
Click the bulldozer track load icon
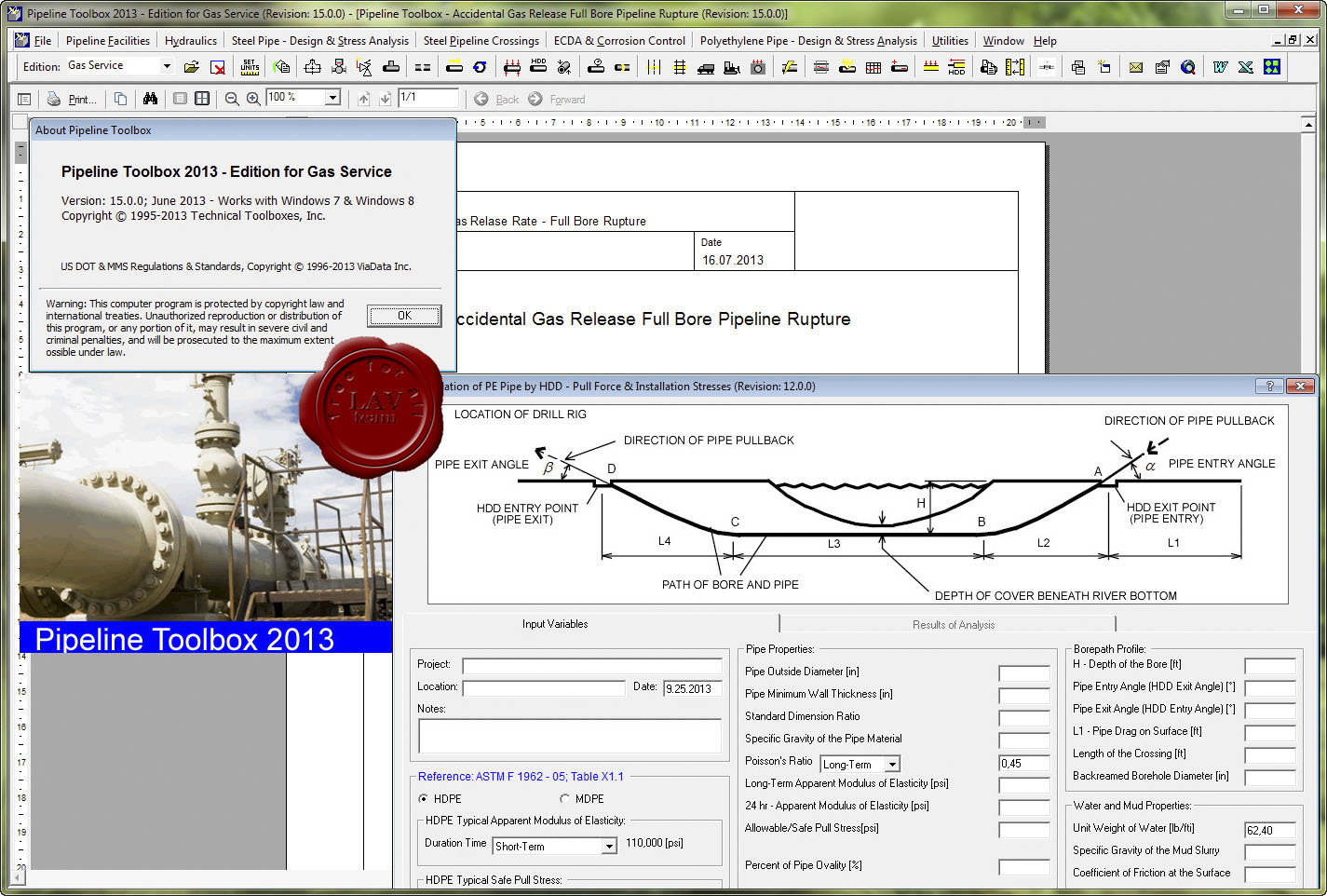pyautogui.click(x=732, y=67)
